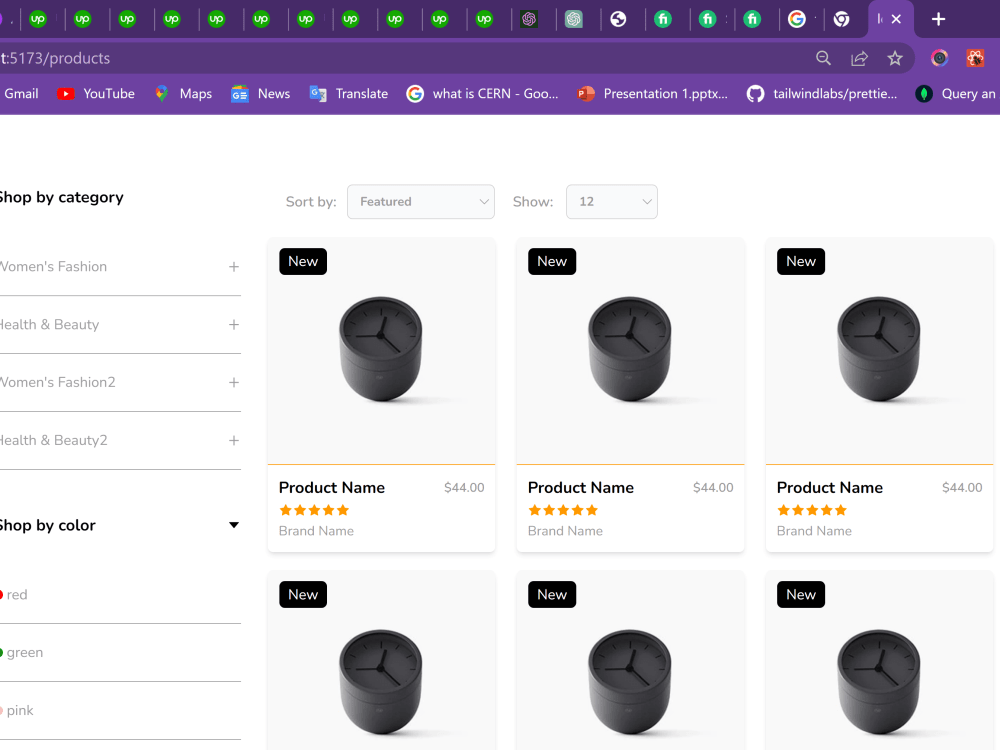Click the Shop by category heading
Image resolution: width=1000 pixels, height=750 pixels.
tap(61, 197)
